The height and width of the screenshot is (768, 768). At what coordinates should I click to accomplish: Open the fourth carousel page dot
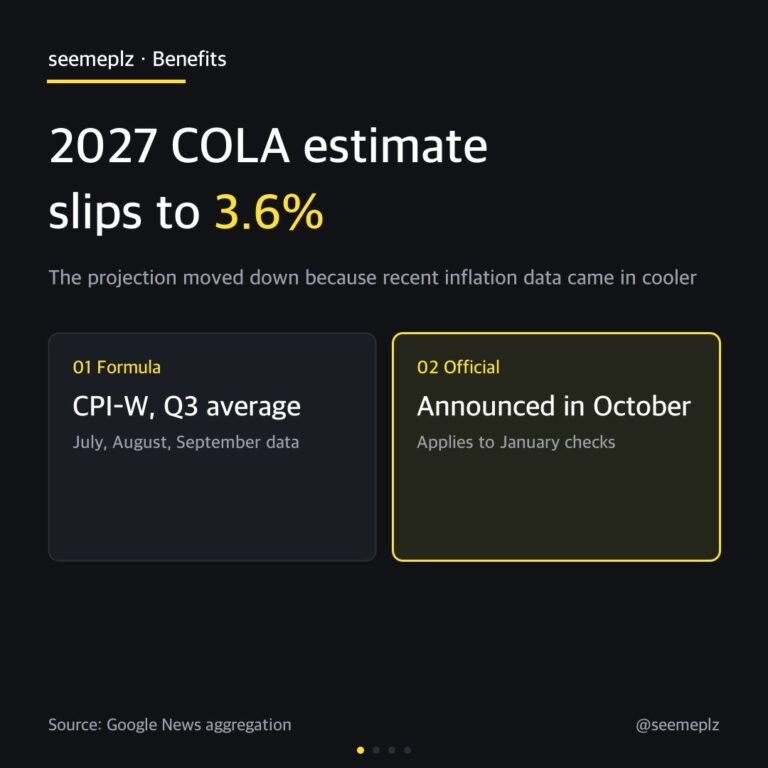[x=408, y=750]
